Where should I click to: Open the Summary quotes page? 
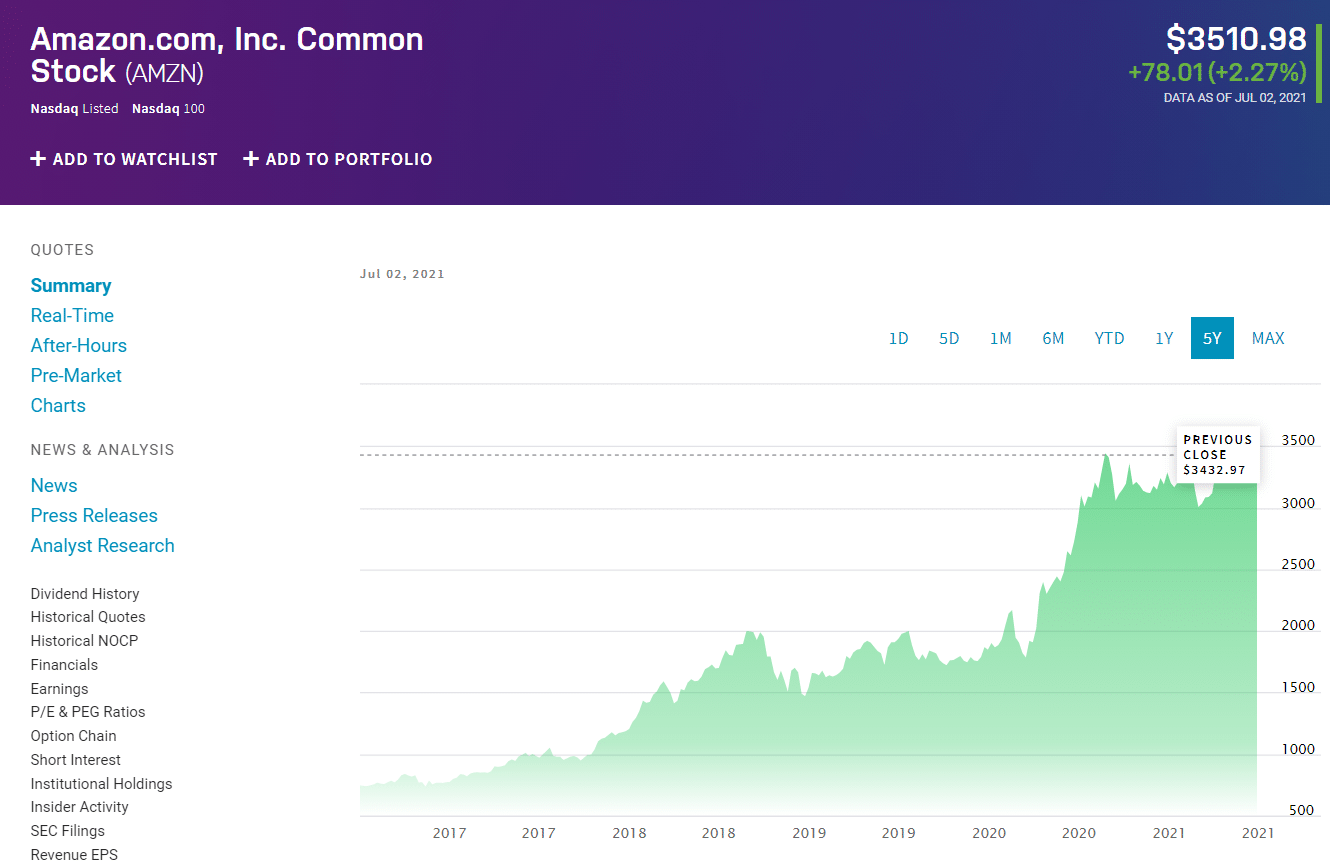pyautogui.click(x=71, y=286)
